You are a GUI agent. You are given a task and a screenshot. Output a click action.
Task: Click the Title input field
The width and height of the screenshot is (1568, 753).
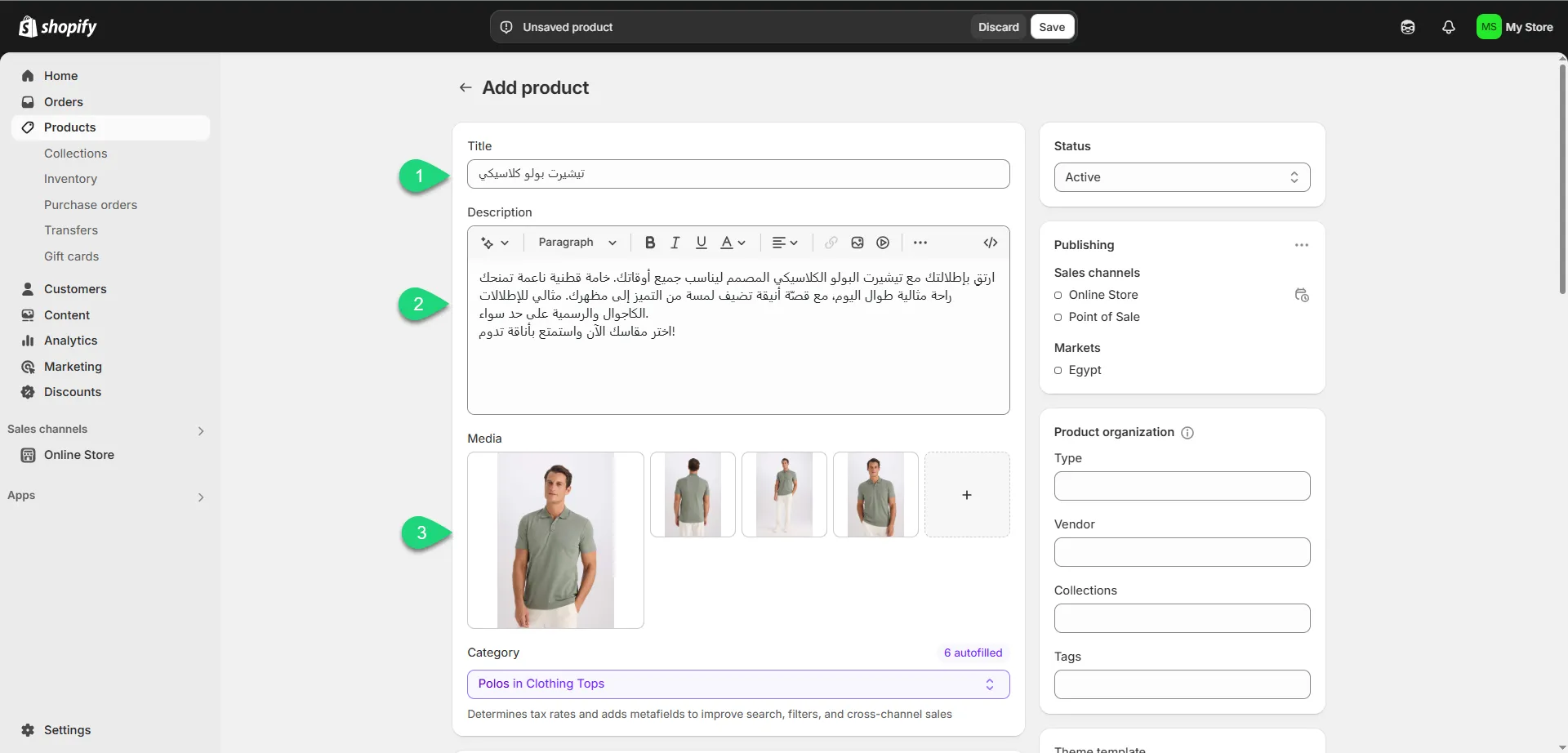tap(737, 174)
